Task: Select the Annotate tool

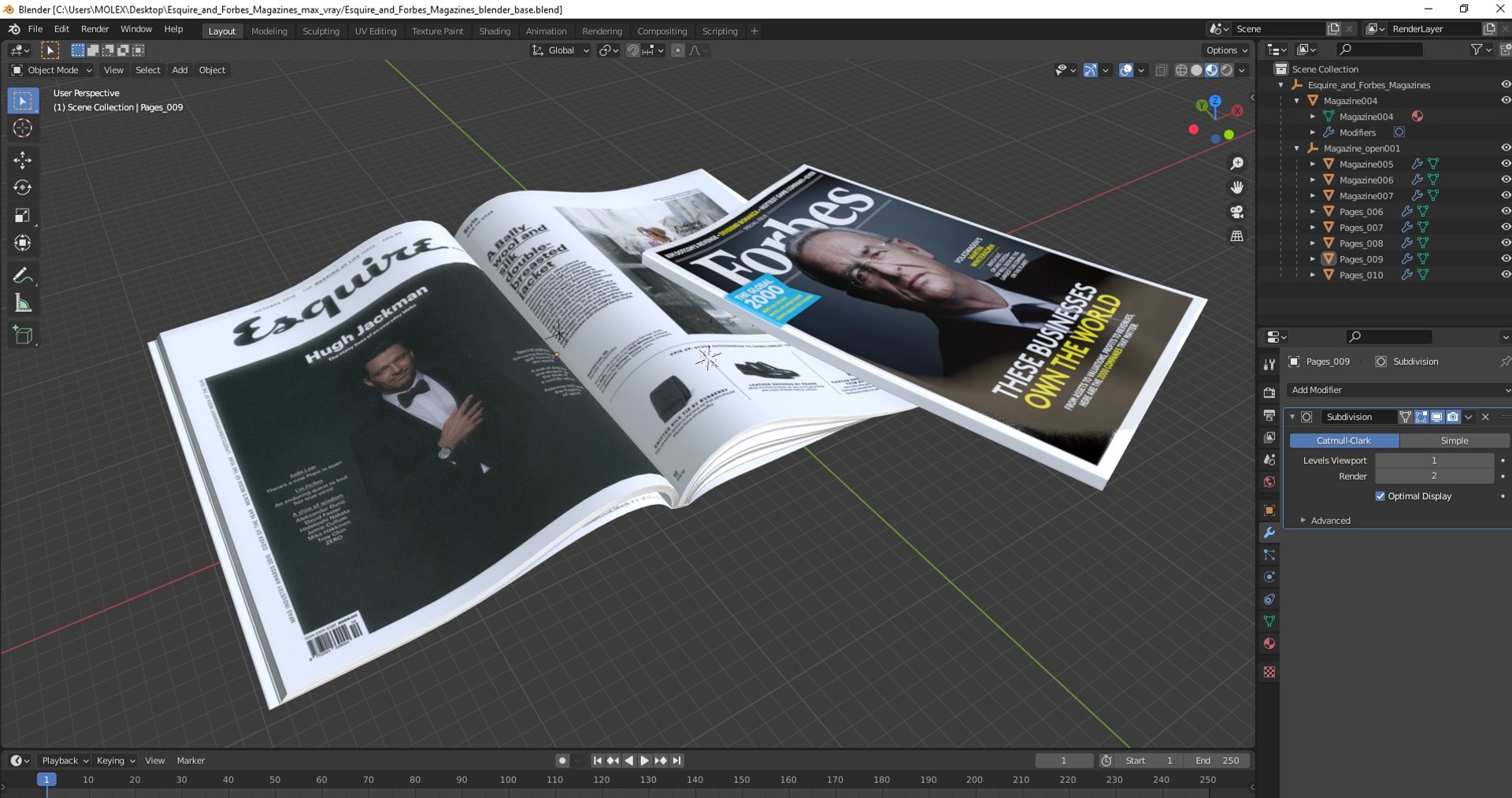Action: coord(22,276)
